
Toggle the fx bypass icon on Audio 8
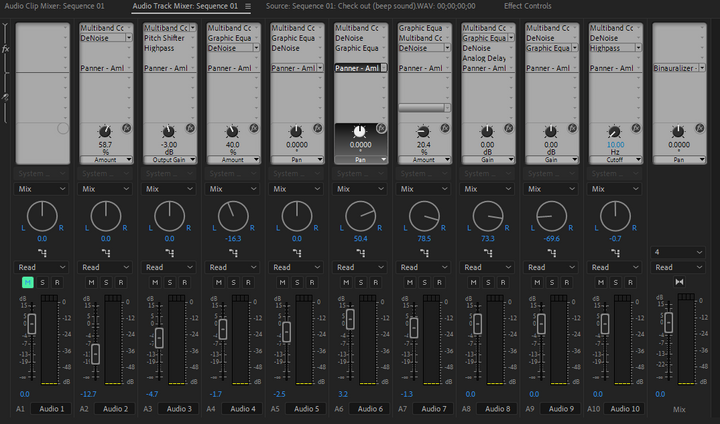(x=509, y=128)
